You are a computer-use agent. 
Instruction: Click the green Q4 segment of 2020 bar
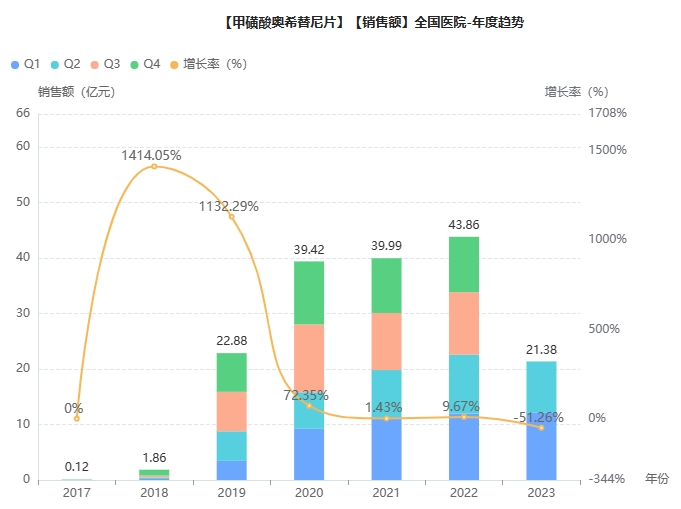click(309, 293)
